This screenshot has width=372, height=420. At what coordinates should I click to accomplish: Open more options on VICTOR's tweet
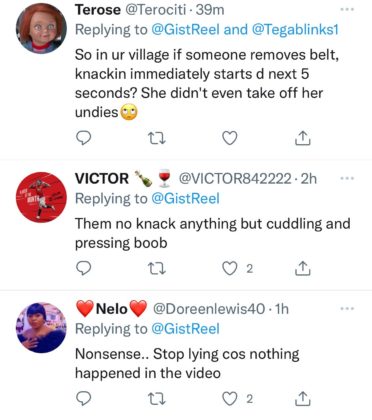[347, 178]
